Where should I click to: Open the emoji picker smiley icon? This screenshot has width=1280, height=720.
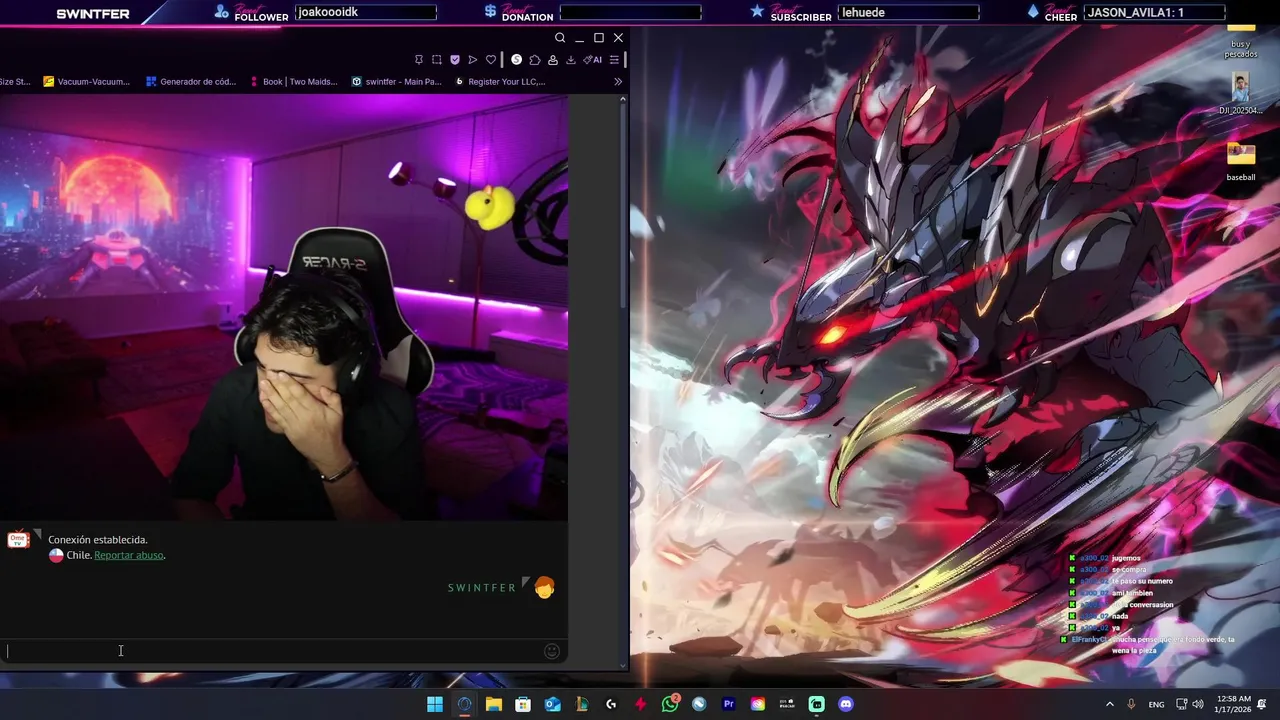551,652
